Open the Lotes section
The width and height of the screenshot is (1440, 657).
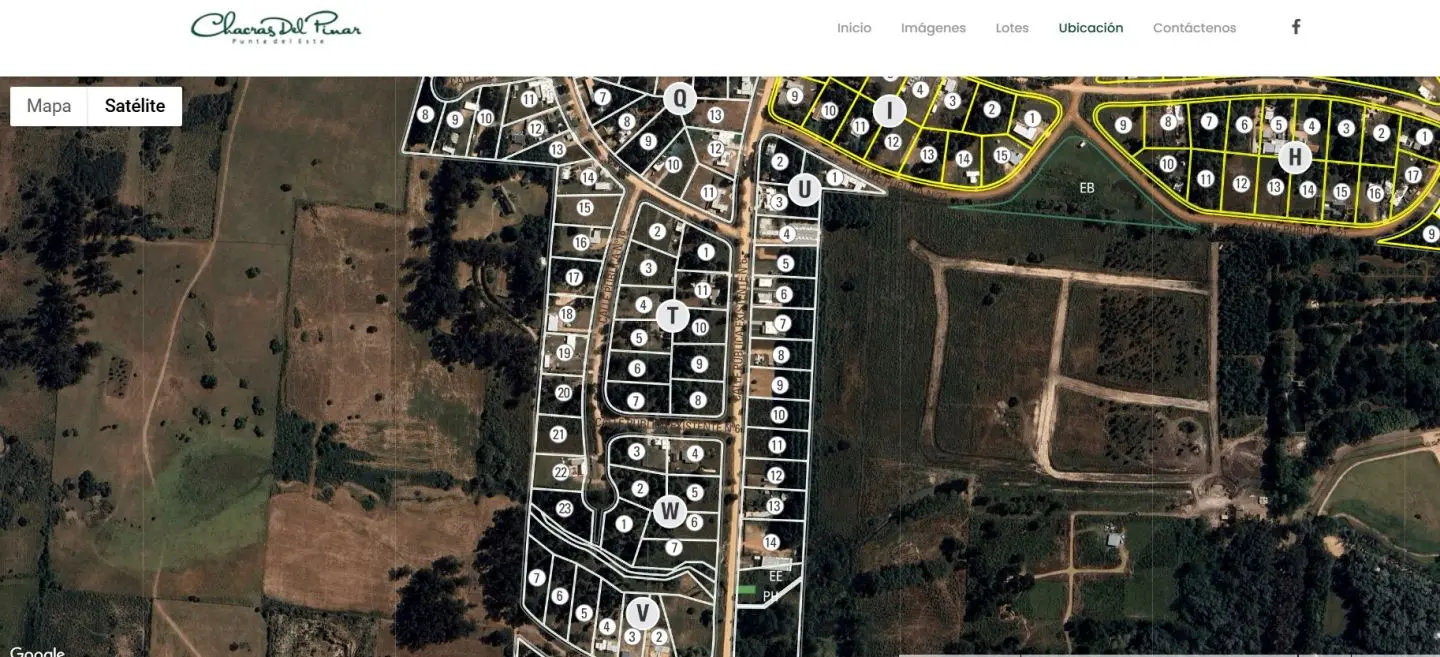[x=1012, y=28]
